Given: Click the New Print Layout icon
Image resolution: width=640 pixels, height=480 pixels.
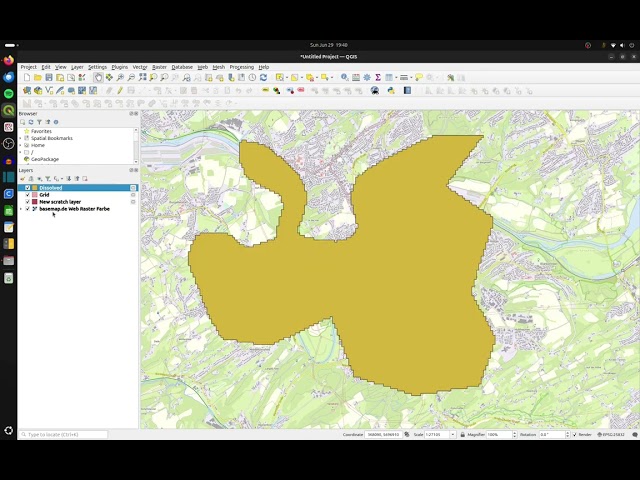Looking at the screenshot, I should 60,78.
